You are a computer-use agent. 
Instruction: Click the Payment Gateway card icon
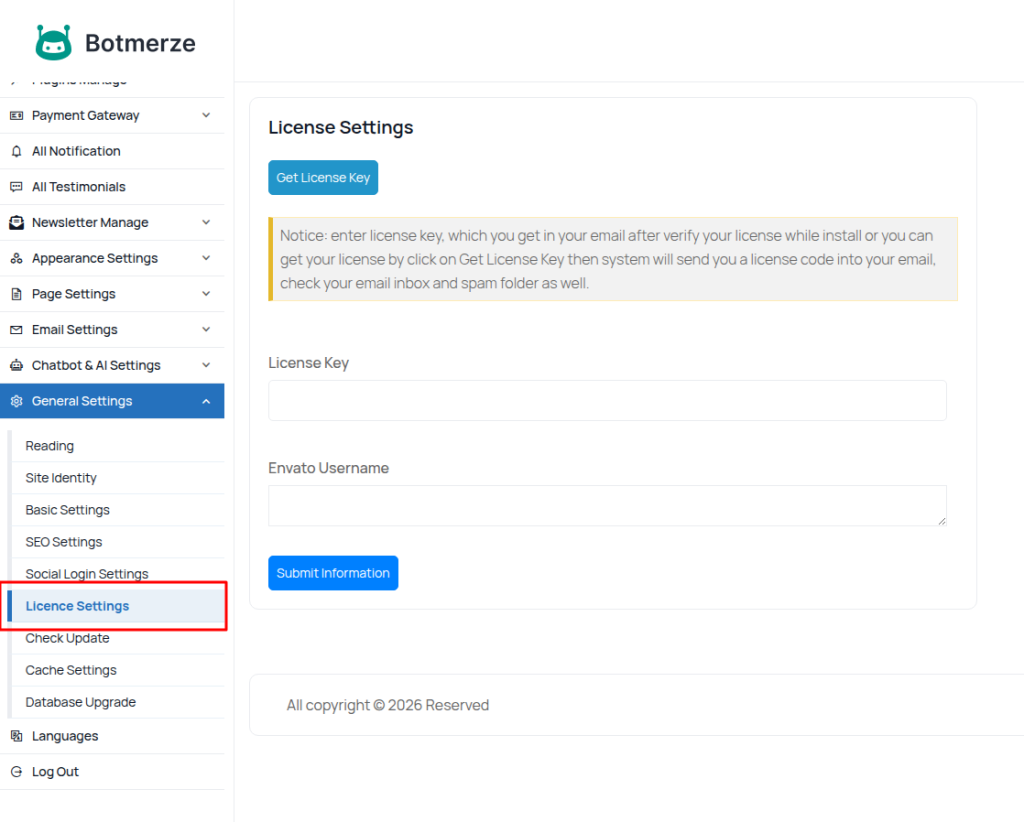click(x=16, y=116)
